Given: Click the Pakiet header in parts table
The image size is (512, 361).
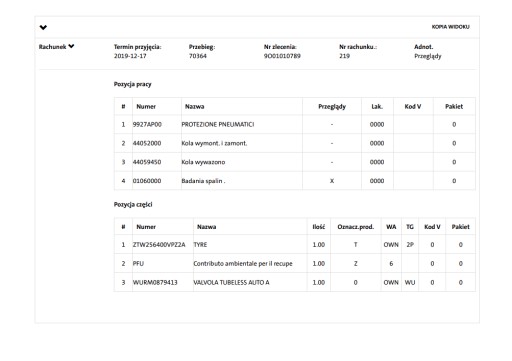Looking at the screenshot, I should point(461,227).
